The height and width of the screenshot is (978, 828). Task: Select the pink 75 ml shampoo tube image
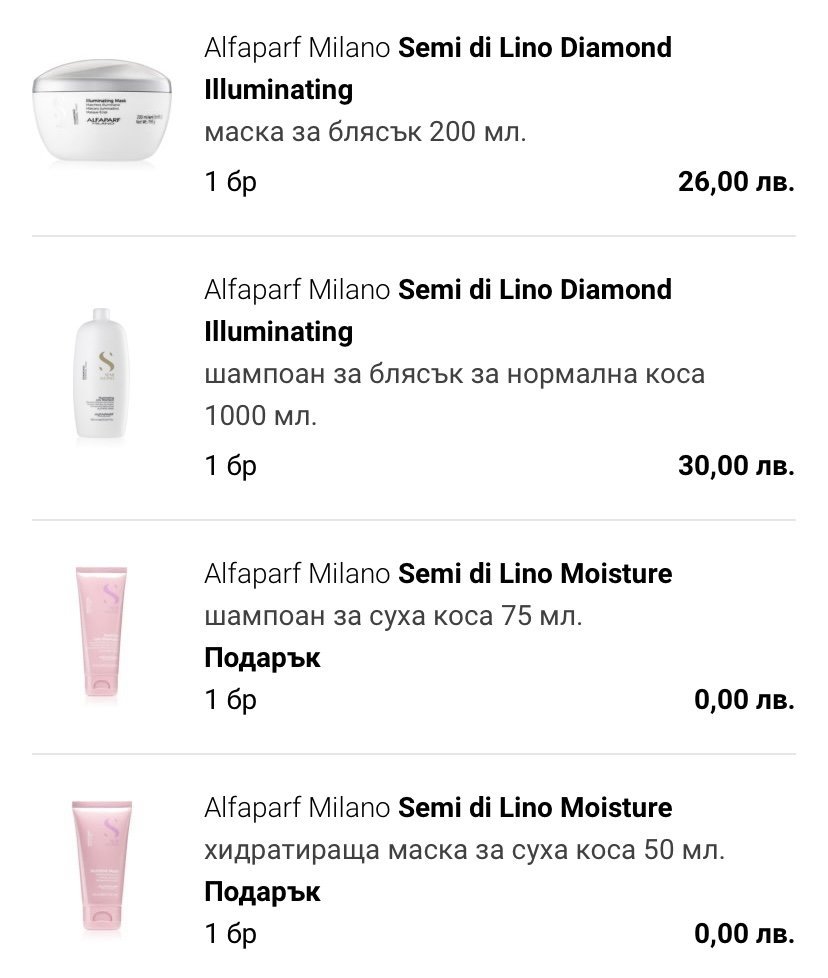(x=102, y=634)
